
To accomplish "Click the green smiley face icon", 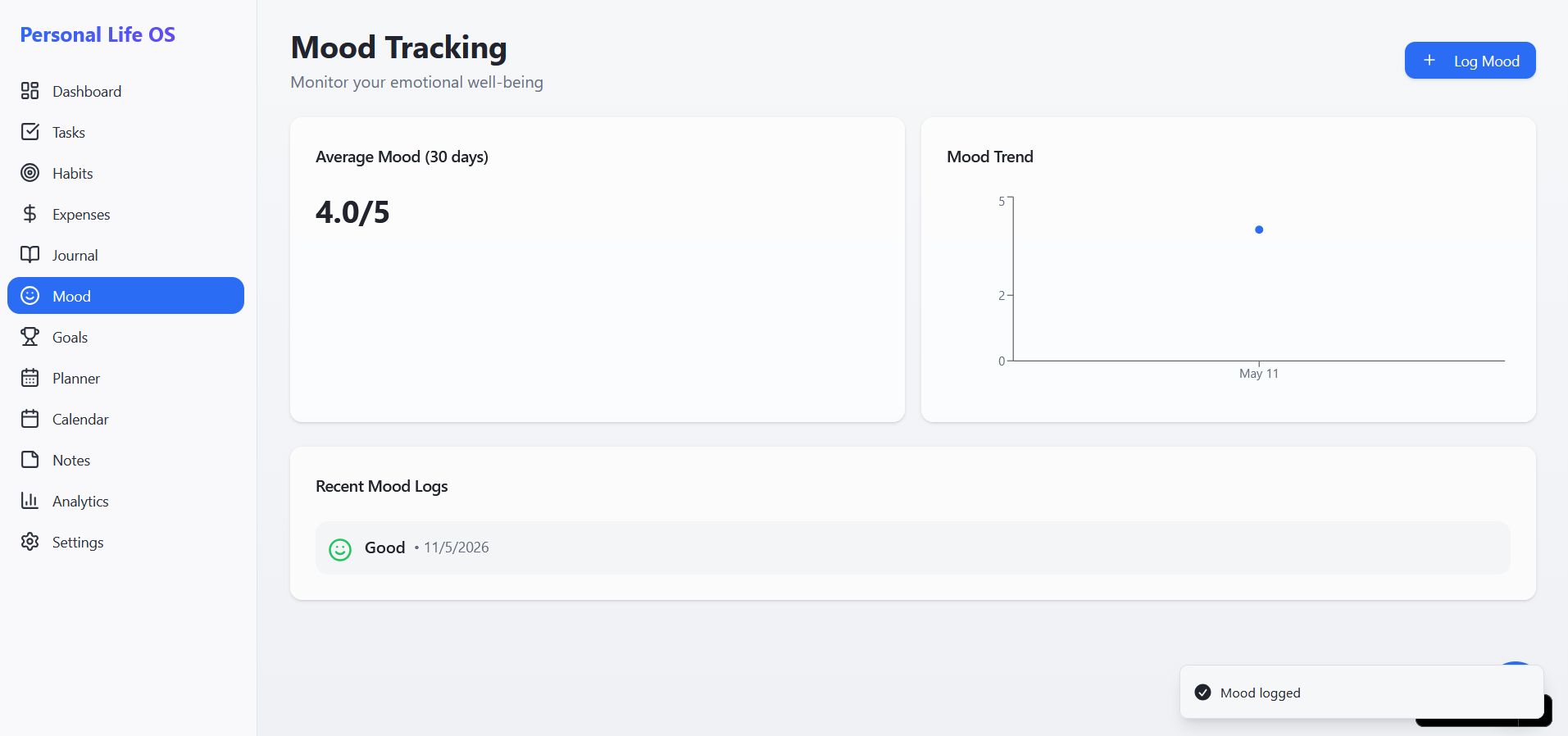I will point(340,549).
